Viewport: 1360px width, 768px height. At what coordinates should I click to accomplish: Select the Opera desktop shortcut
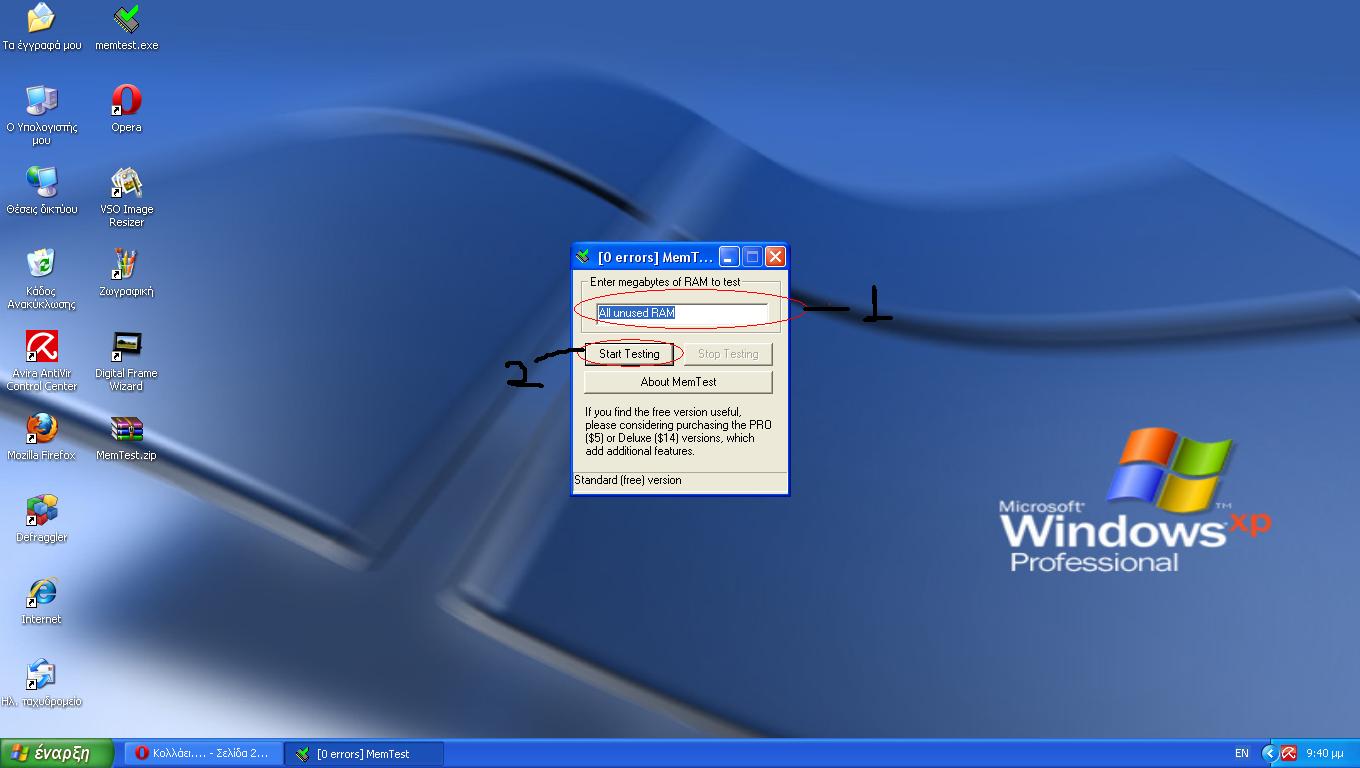(126, 109)
